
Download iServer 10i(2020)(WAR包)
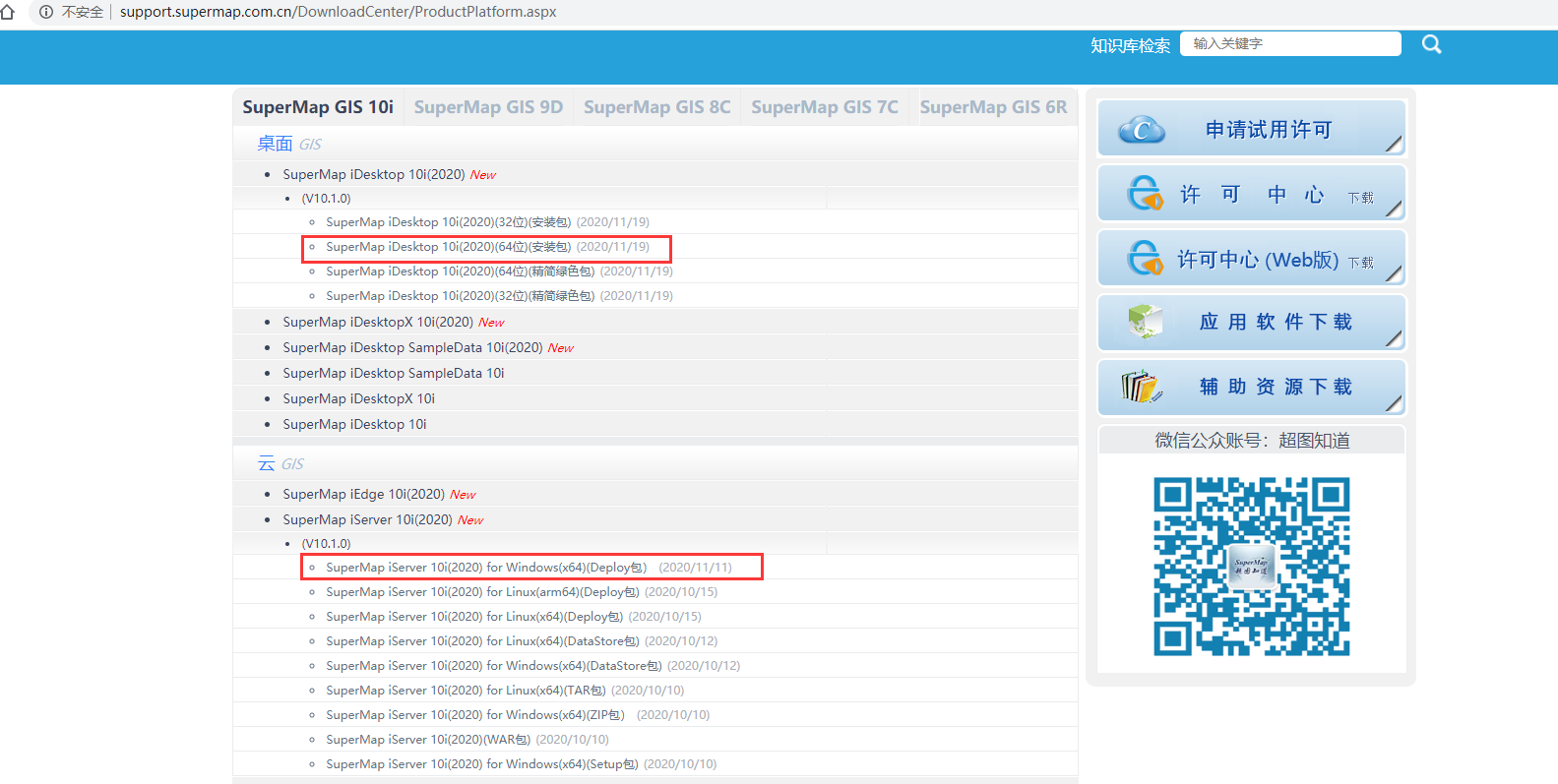point(428,740)
